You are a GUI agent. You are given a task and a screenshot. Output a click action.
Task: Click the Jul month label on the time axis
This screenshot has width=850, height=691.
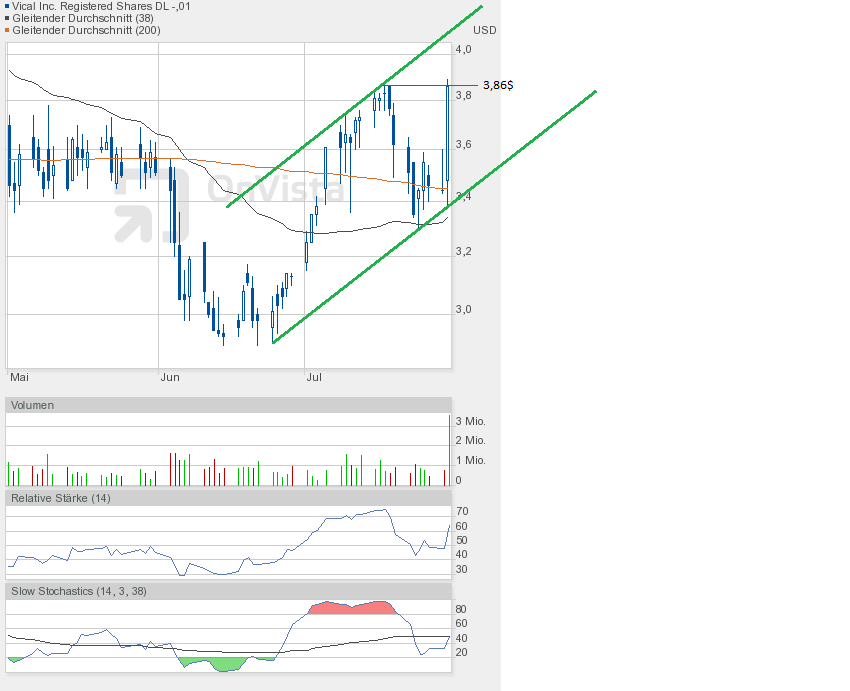(314, 377)
